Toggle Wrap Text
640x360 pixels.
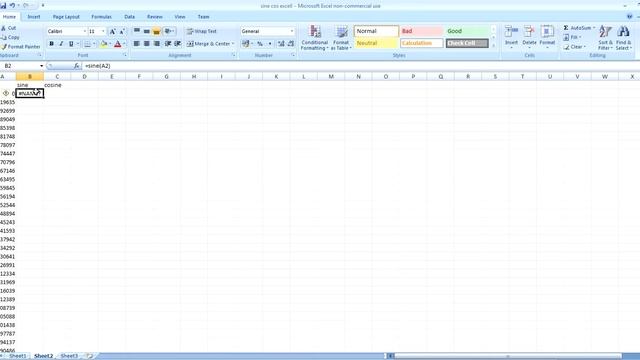click(202, 31)
